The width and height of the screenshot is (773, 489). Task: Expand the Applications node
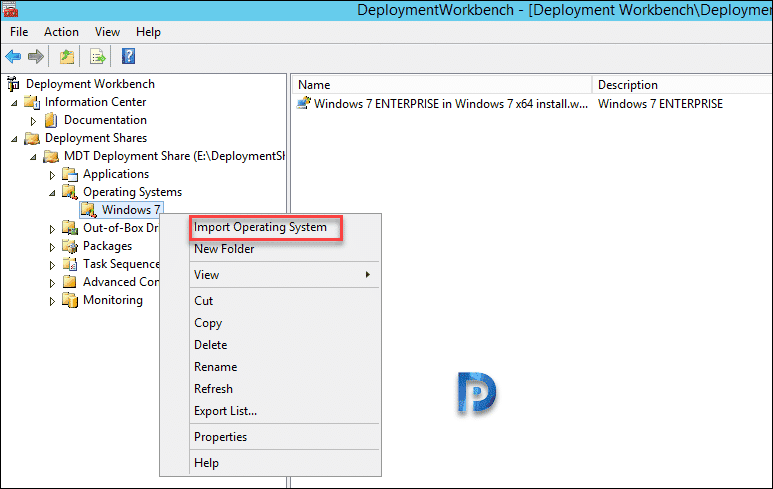point(52,175)
